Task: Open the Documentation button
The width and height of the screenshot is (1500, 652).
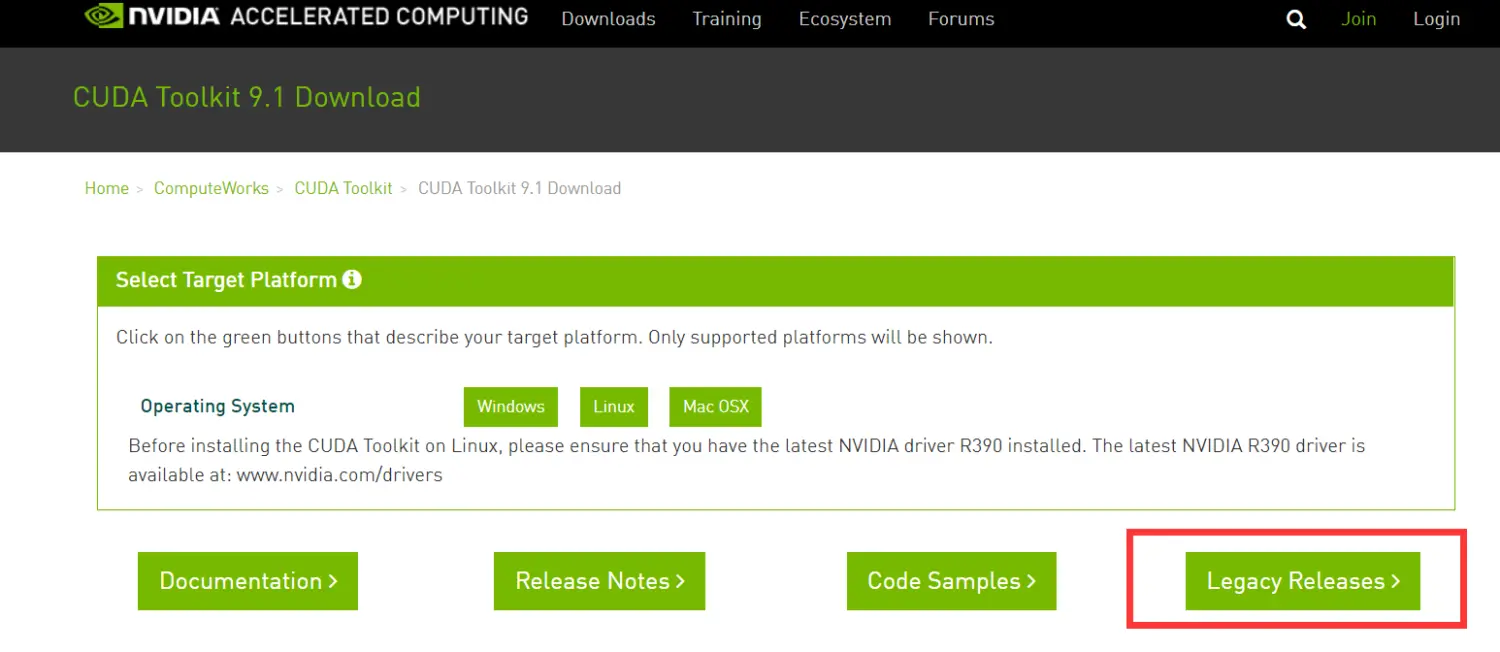Action: coord(248,581)
